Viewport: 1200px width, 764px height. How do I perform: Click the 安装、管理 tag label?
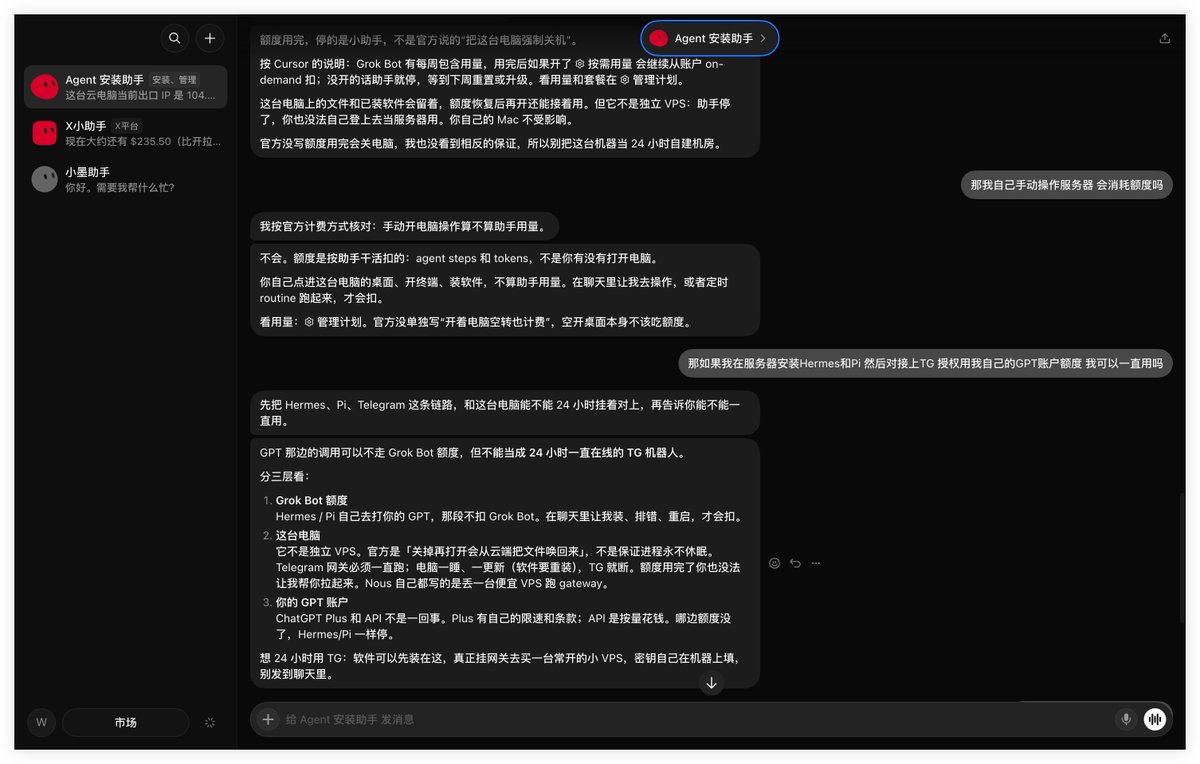pos(175,80)
